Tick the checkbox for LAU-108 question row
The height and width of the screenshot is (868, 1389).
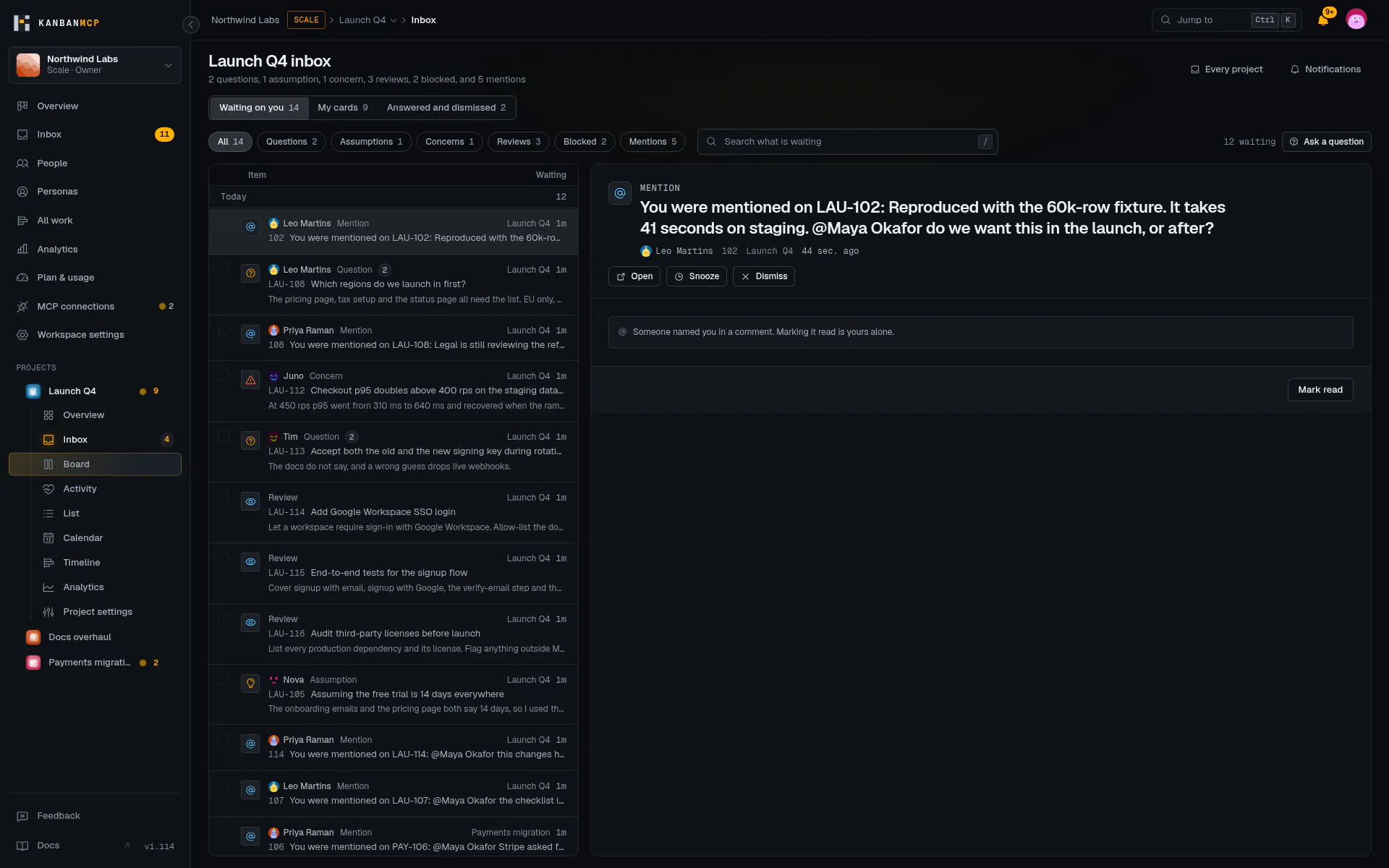tap(224, 269)
